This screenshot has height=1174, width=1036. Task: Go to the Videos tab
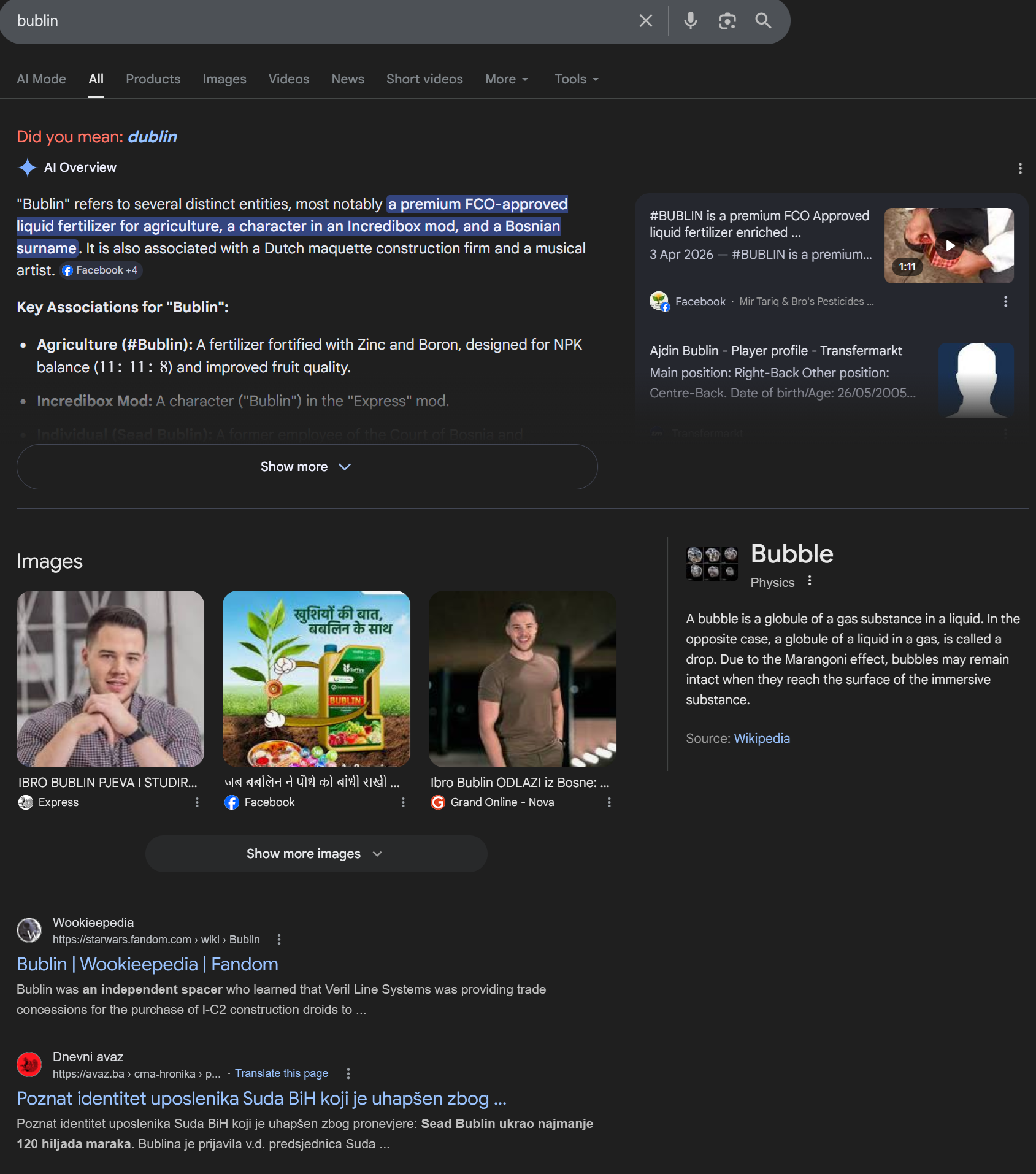pos(289,79)
